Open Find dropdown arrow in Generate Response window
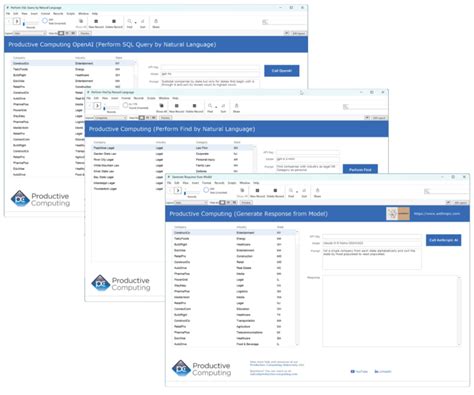 click(297, 191)
